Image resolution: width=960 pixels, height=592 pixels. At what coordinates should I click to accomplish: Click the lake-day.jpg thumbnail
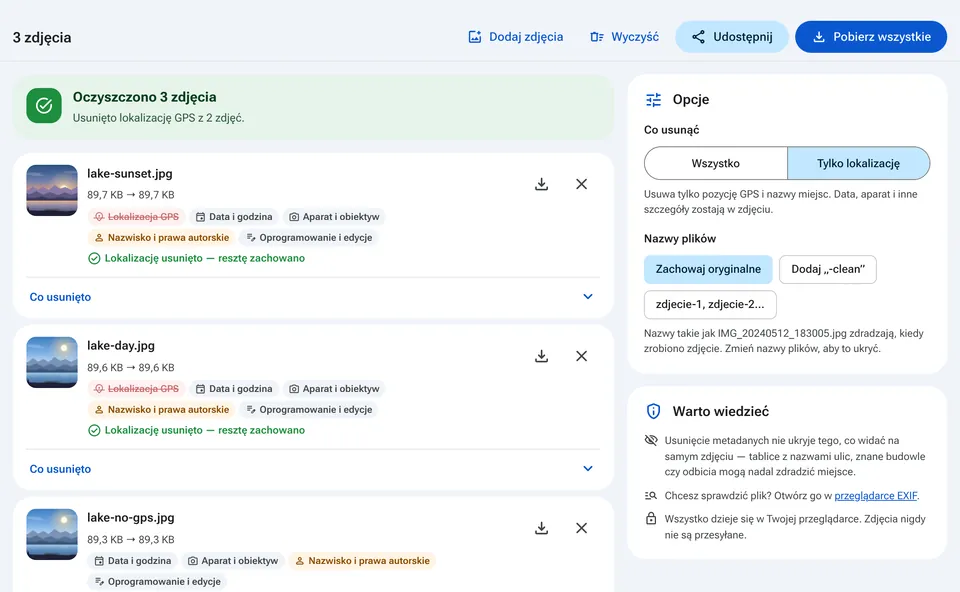click(x=52, y=362)
